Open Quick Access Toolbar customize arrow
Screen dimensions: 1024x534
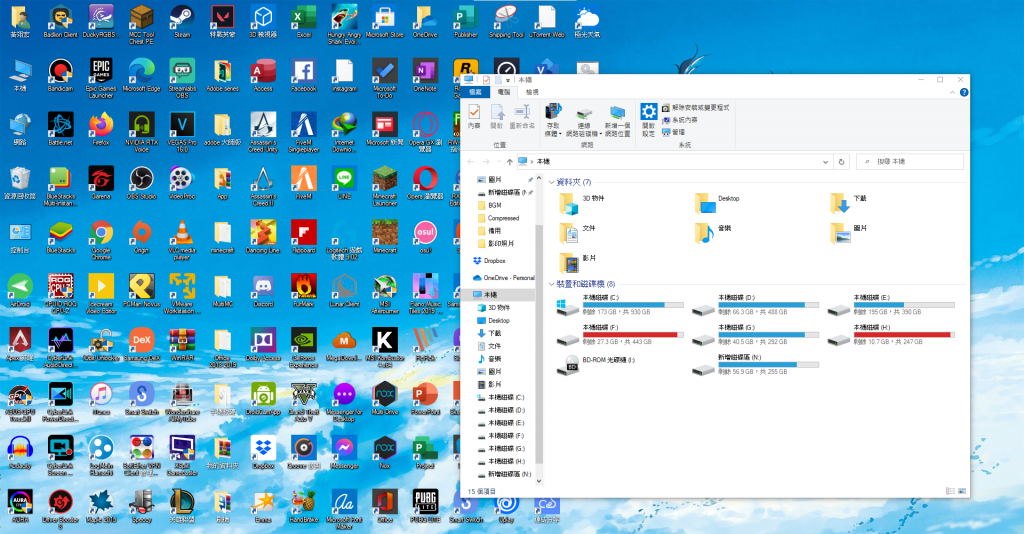tap(507, 80)
